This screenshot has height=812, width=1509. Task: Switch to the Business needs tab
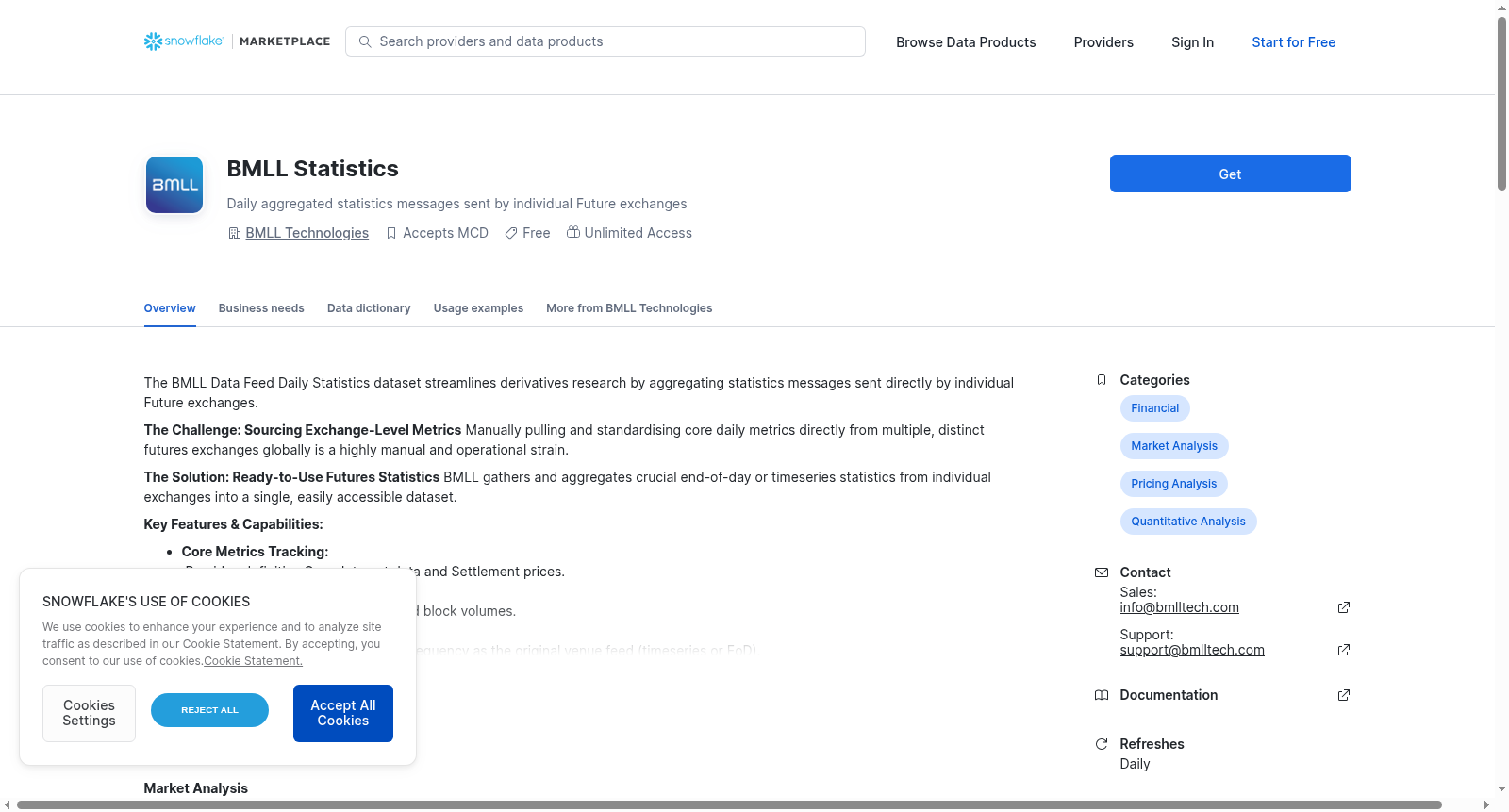click(261, 308)
